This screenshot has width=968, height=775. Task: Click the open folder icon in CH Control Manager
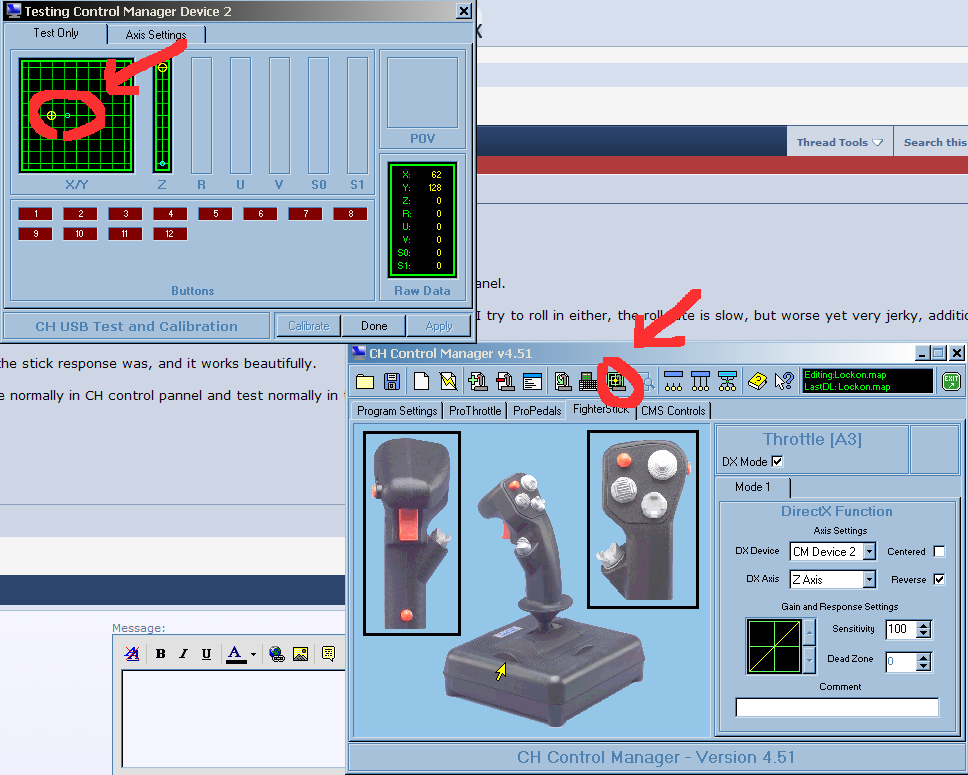pyautogui.click(x=365, y=382)
